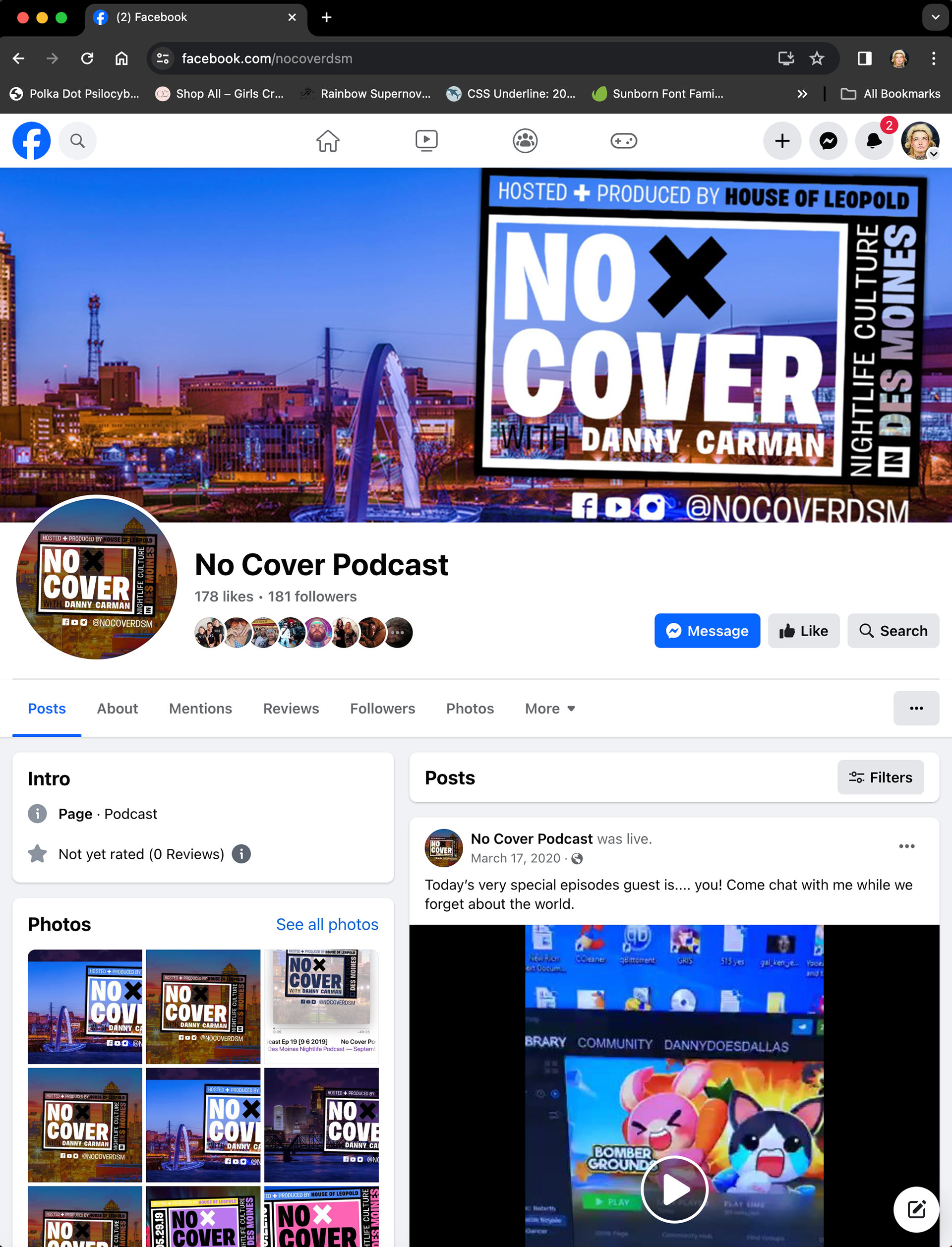Click the March 17, 2020 post date
Image resolution: width=952 pixels, height=1247 pixels.
tap(515, 858)
